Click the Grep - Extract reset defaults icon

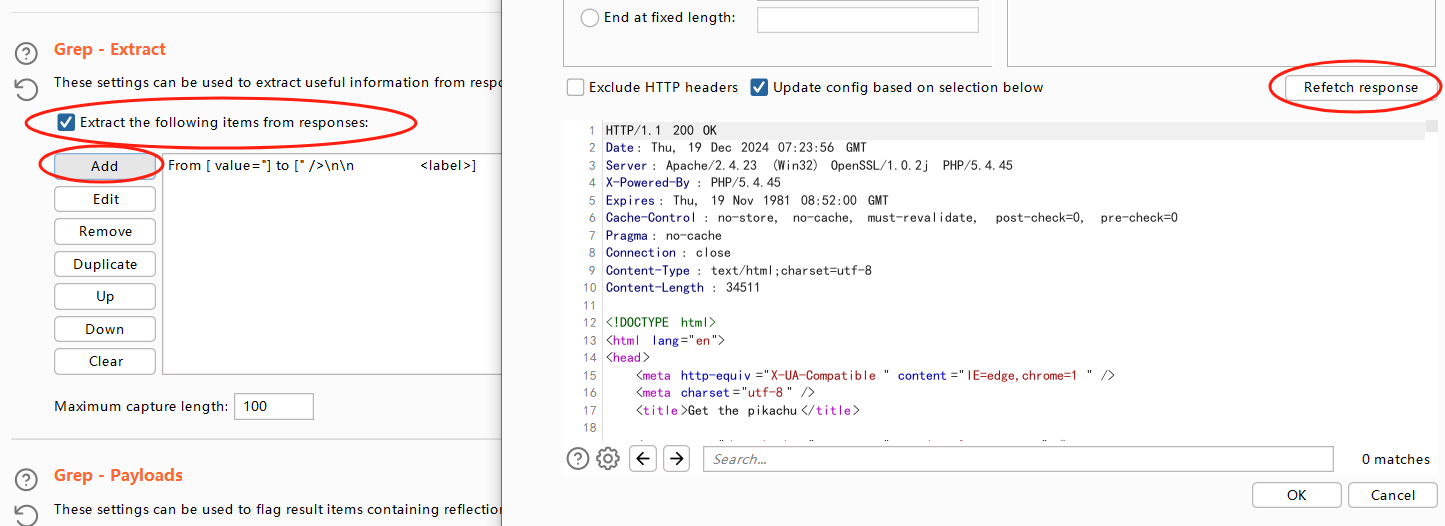[27, 88]
